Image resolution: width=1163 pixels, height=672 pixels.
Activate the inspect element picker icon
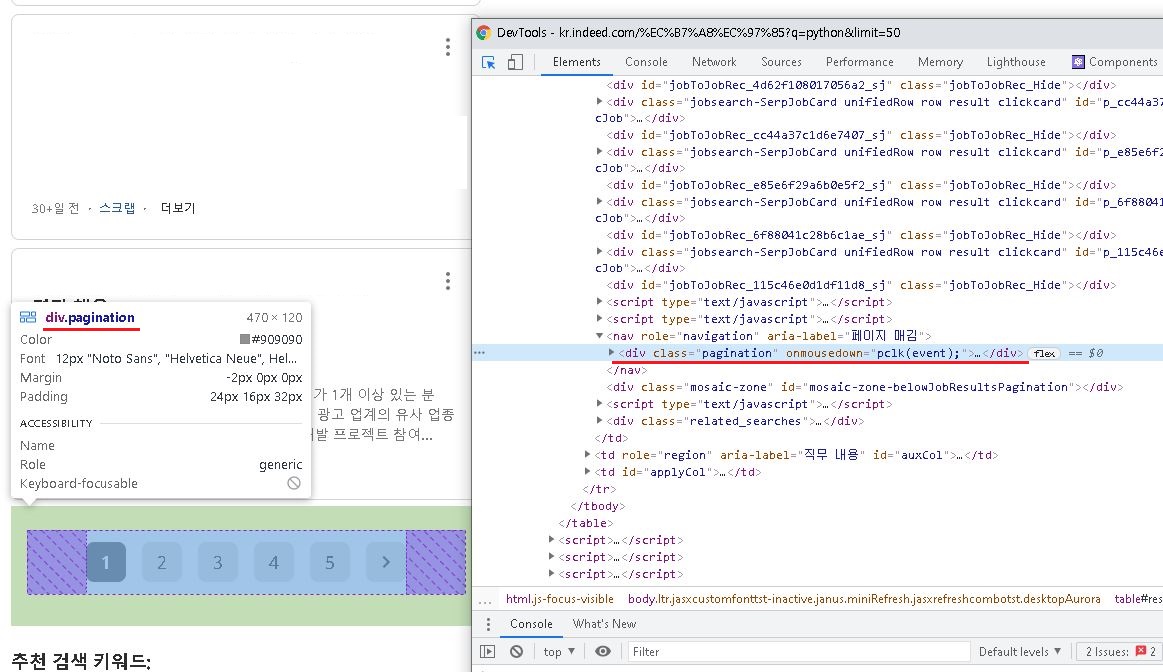[488, 62]
